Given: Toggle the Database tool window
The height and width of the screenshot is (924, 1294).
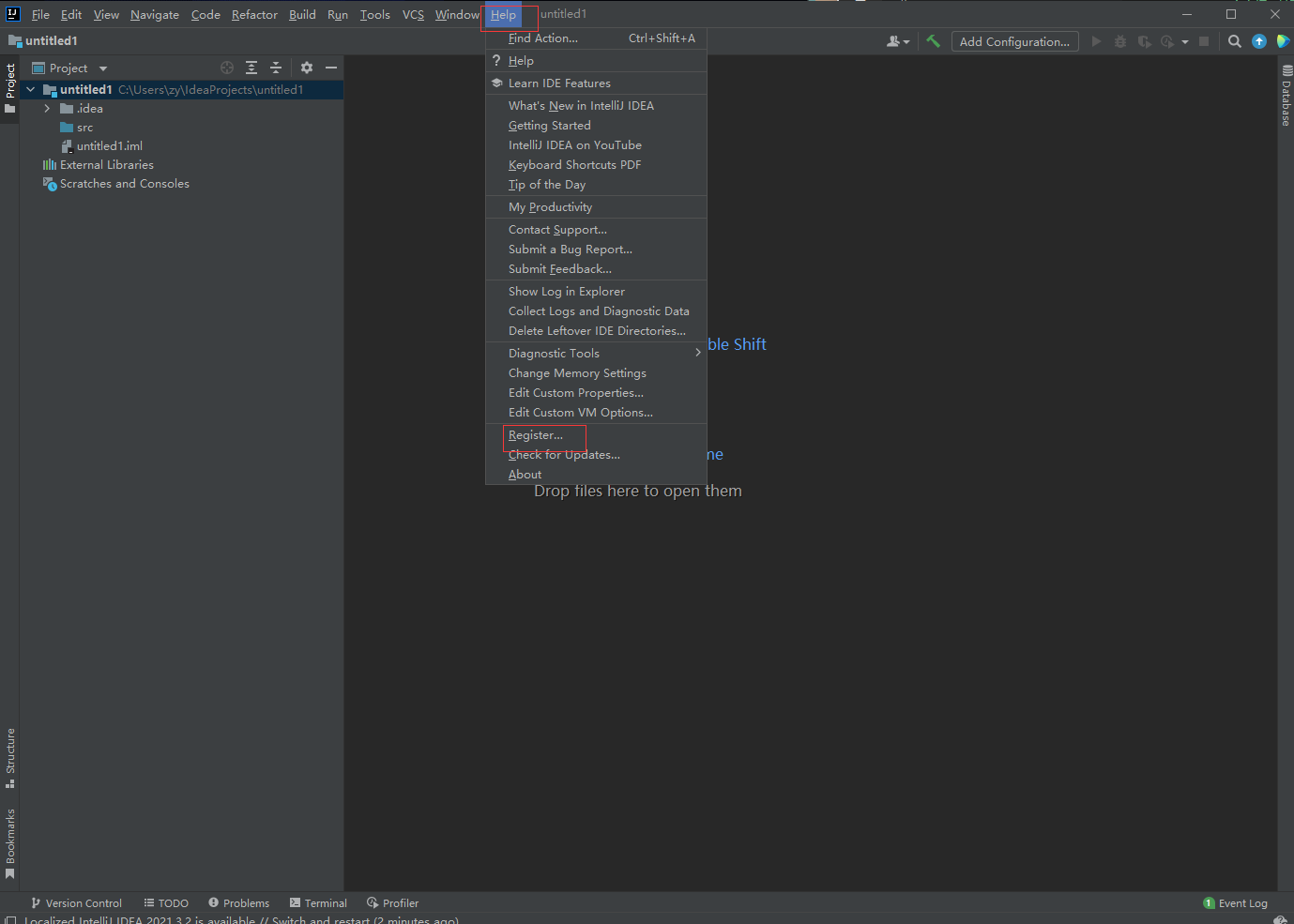Looking at the screenshot, I should point(1286,96).
